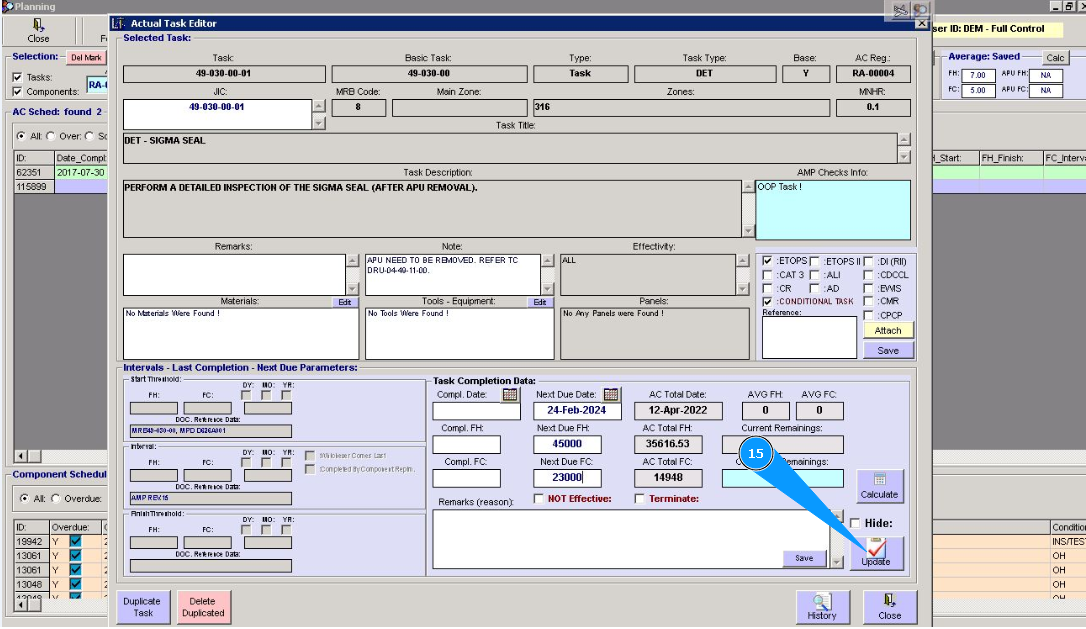This screenshot has height=629, width=1086.
Task: Click the Next Due Date field
Action: point(577,411)
